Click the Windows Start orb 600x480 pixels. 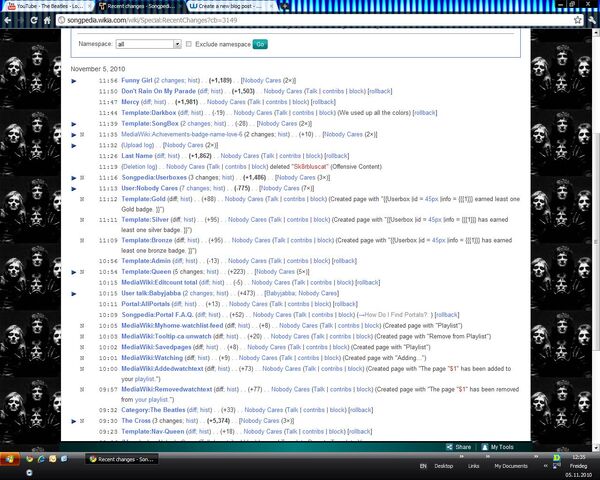coord(10,459)
